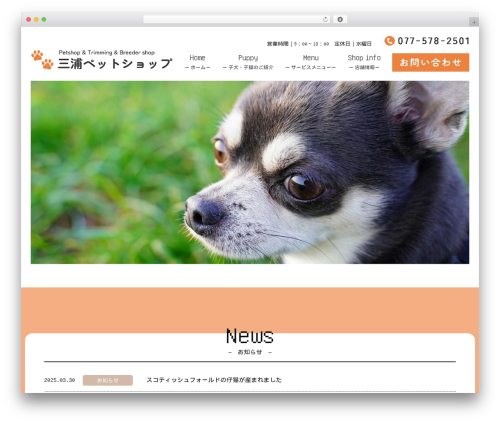Open the スコティッシュフォールド news article
This screenshot has width=500, height=423.
click(214, 380)
